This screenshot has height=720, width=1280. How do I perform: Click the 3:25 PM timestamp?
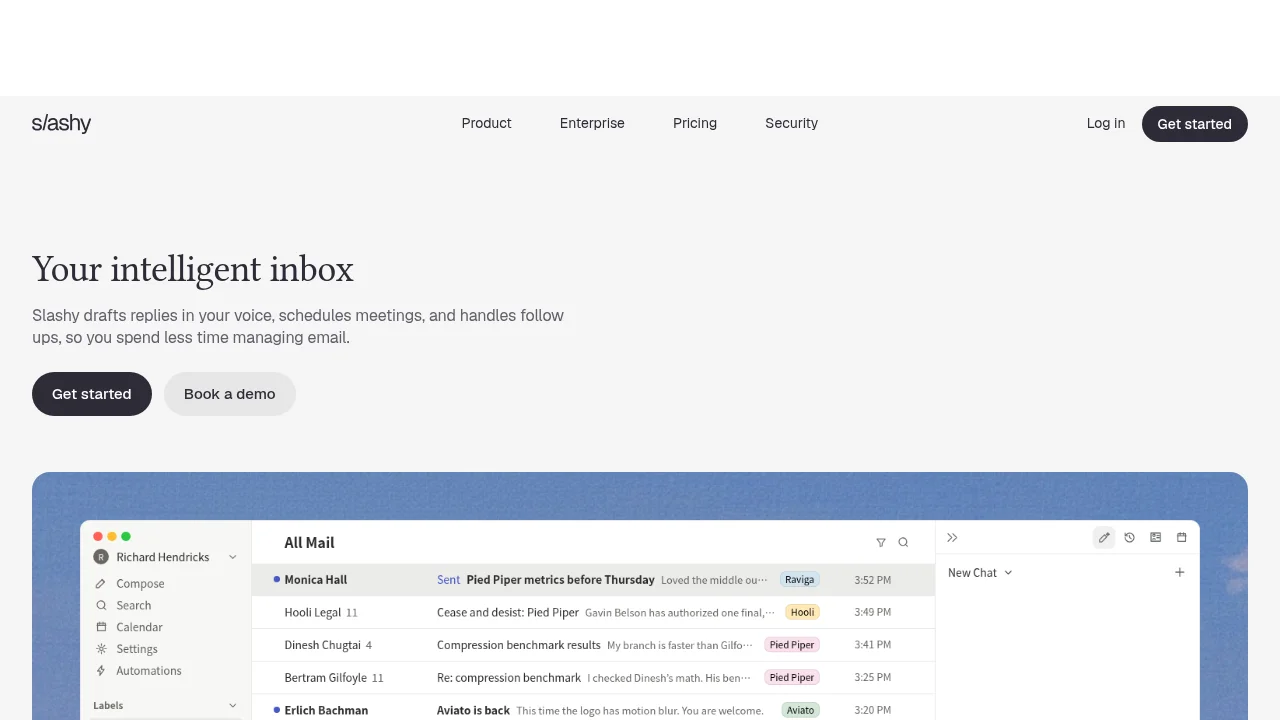click(x=873, y=678)
